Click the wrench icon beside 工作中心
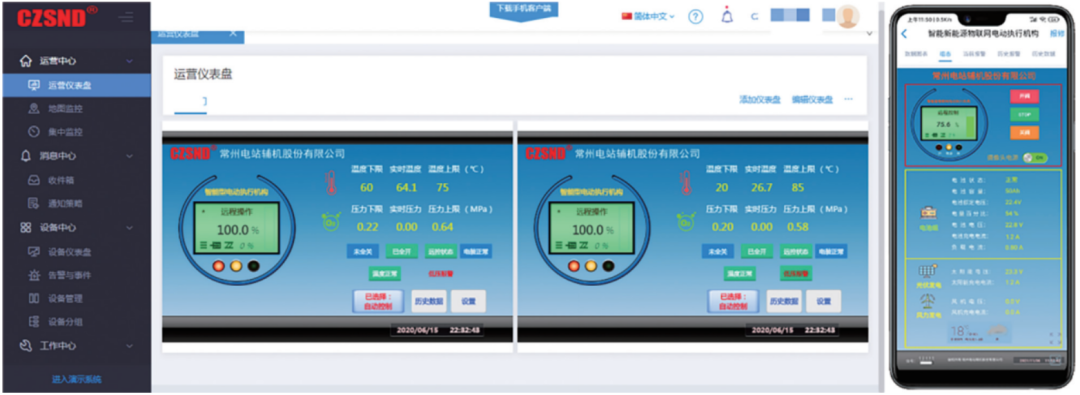The height and width of the screenshot is (395, 1080). (26, 346)
